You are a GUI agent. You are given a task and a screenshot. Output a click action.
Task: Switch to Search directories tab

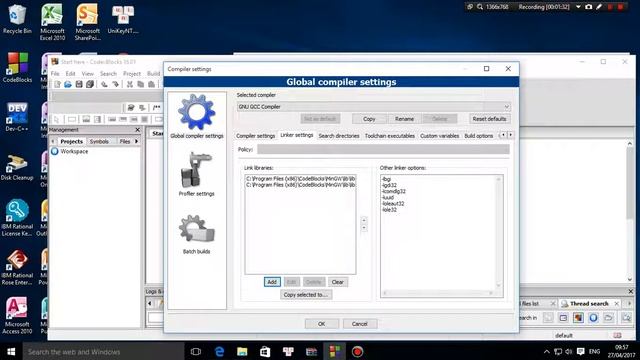(339, 136)
